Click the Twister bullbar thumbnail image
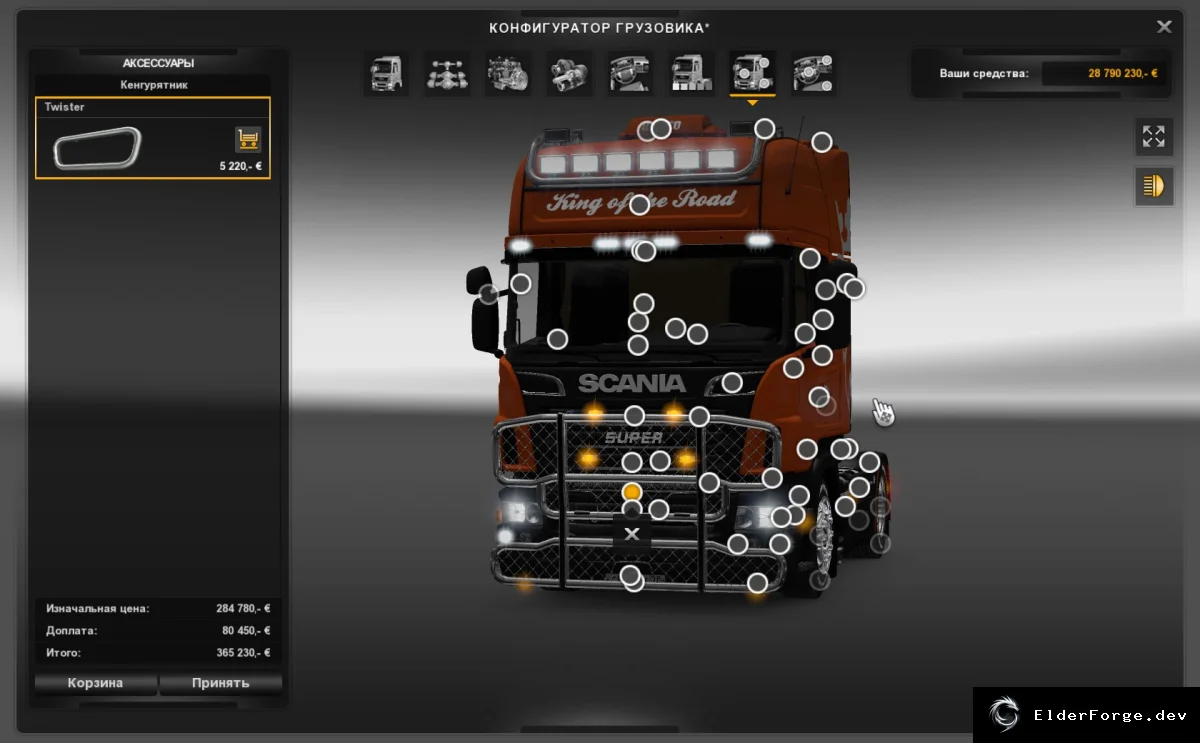Viewport: 1200px width, 743px height. point(97,148)
